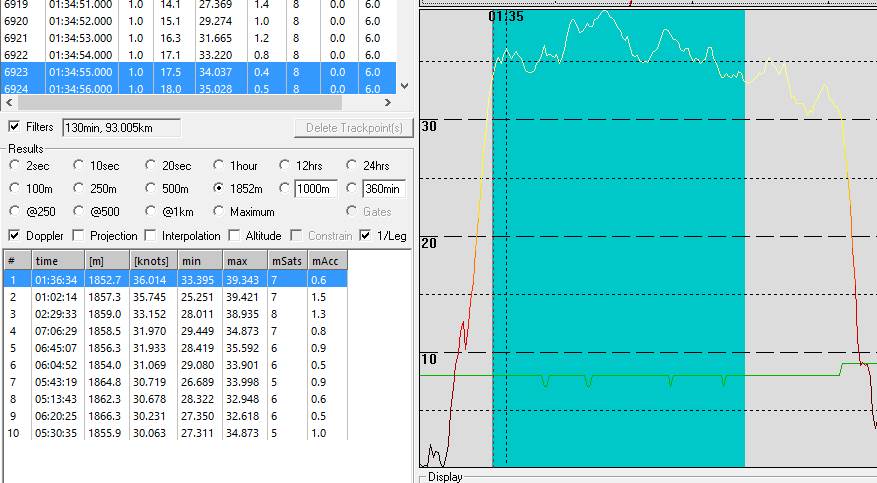Sort results by the [knots] column header
The height and width of the screenshot is (483, 877).
tap(153, 260)
